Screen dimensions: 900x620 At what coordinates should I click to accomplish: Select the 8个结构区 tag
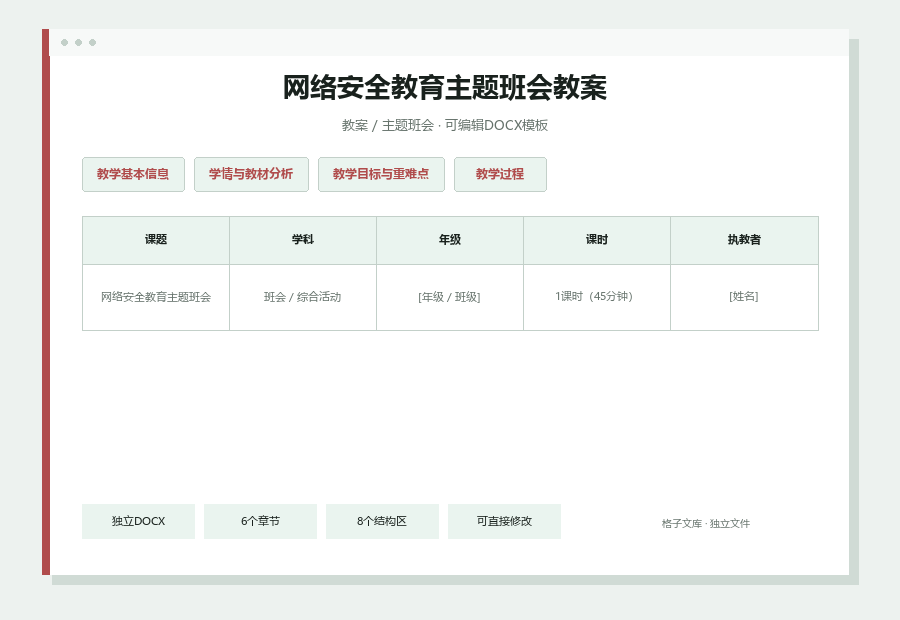point(382,521)
